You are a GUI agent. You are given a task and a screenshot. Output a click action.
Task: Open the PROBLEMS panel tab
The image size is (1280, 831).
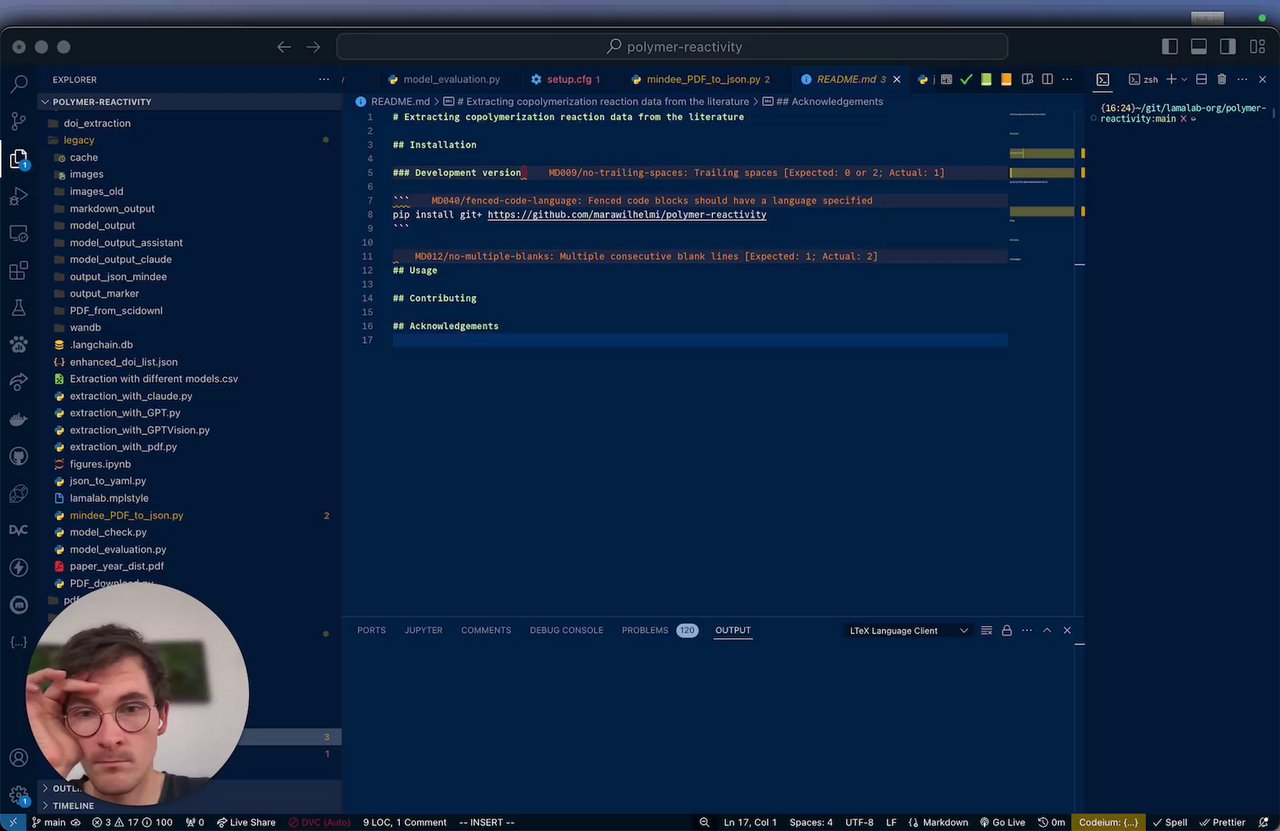[x=659, y=630]
